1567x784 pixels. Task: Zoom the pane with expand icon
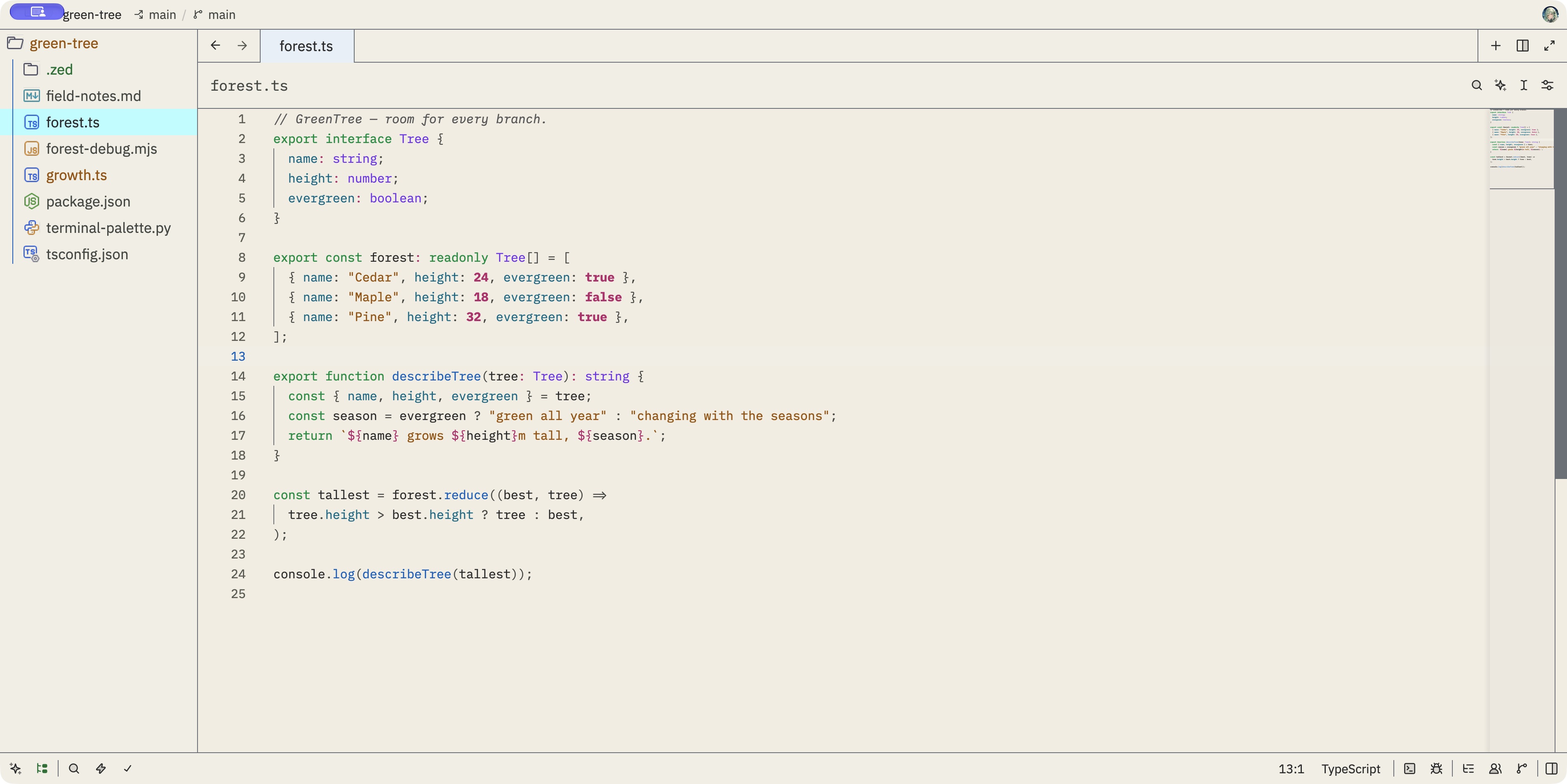(x=1549, y=46)
